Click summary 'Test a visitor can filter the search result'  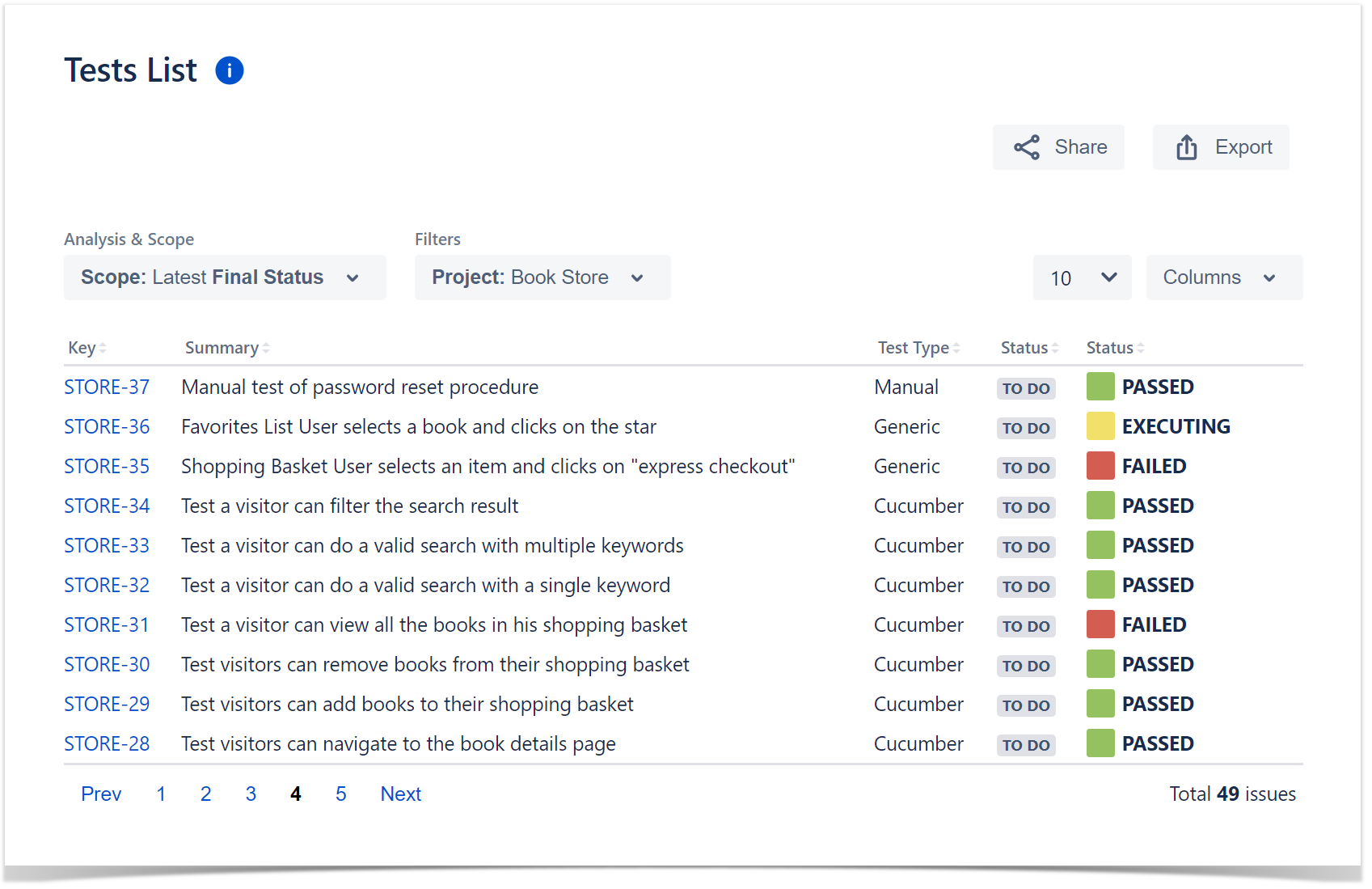click(350, 506)
